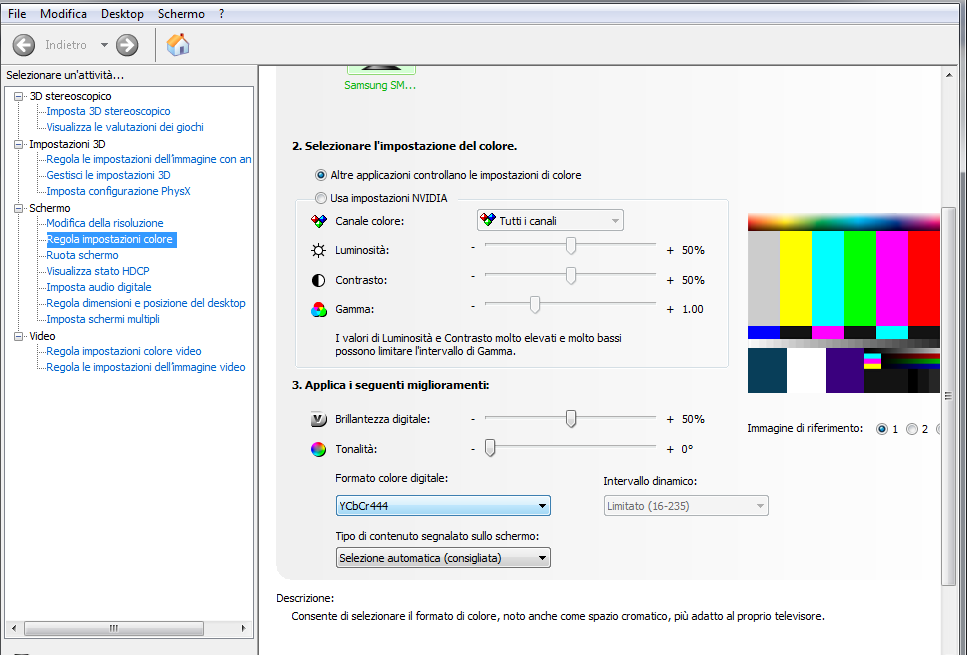The width and height of the screenshot is (967, 655).
Task: Click the Samsung monitor icon
Action: [x=381, y=68]
